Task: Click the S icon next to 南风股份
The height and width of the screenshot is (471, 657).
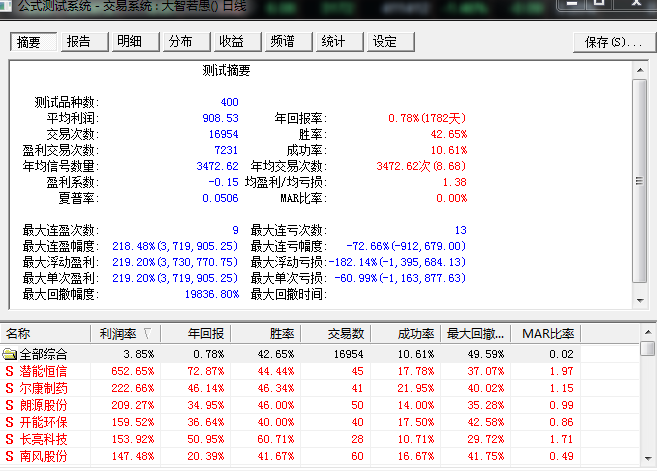Action: point(10,456)
